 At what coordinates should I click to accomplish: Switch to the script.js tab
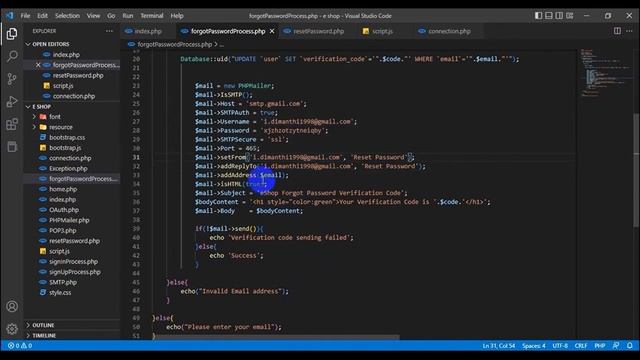click(x=382, y=31)
